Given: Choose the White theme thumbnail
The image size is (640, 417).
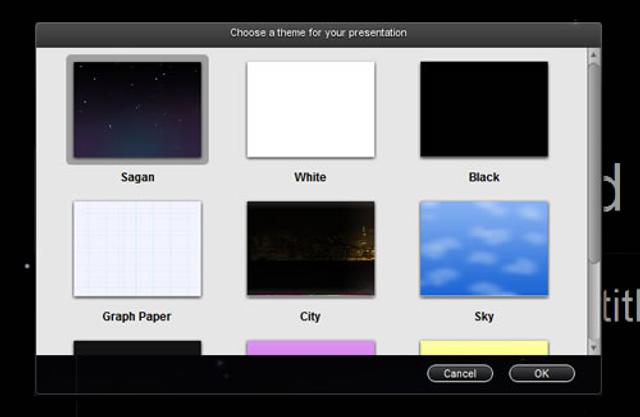Looking at the screenshot, I should coord(310,109).
